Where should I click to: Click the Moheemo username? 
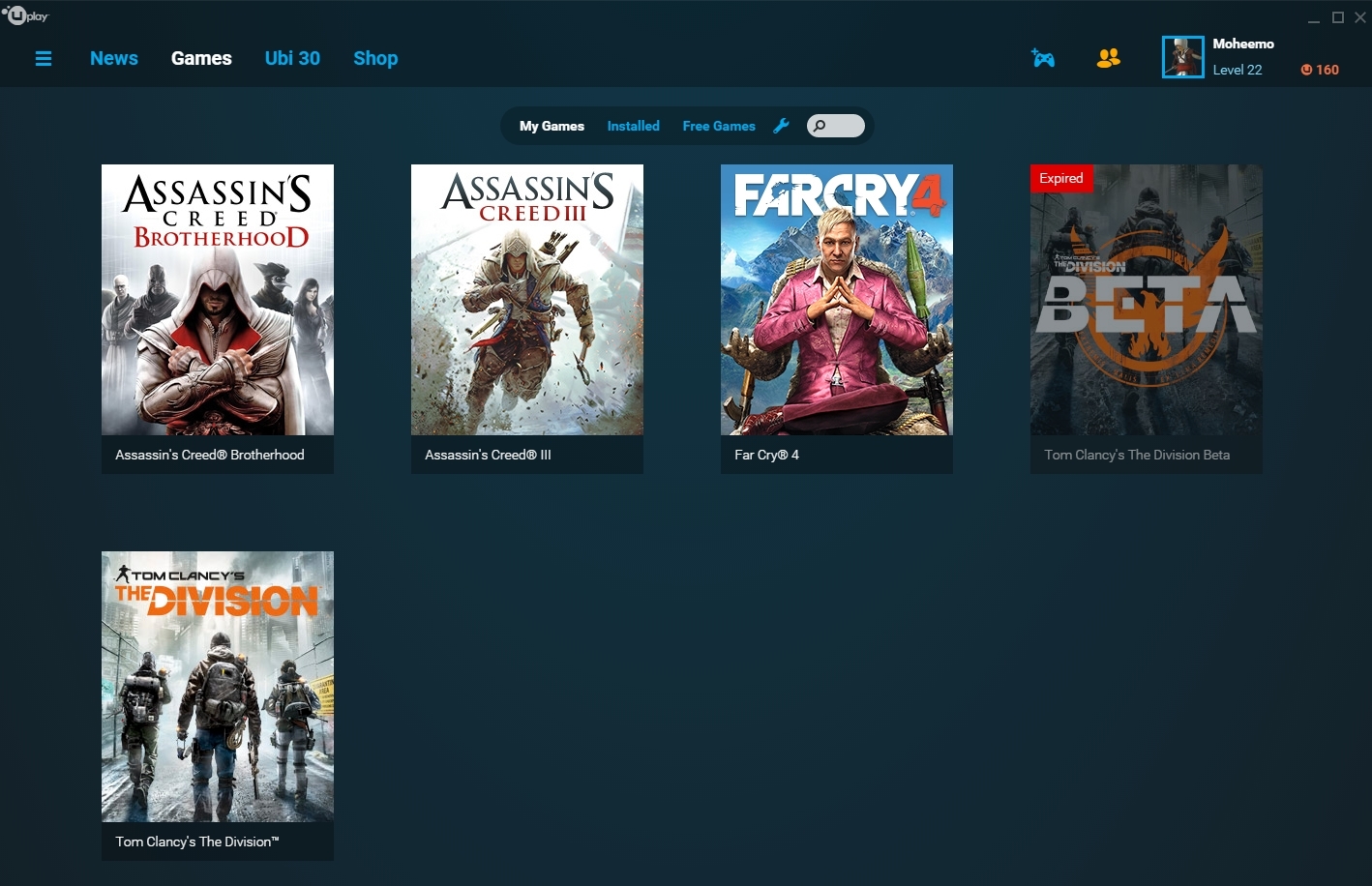[1243, 44]
